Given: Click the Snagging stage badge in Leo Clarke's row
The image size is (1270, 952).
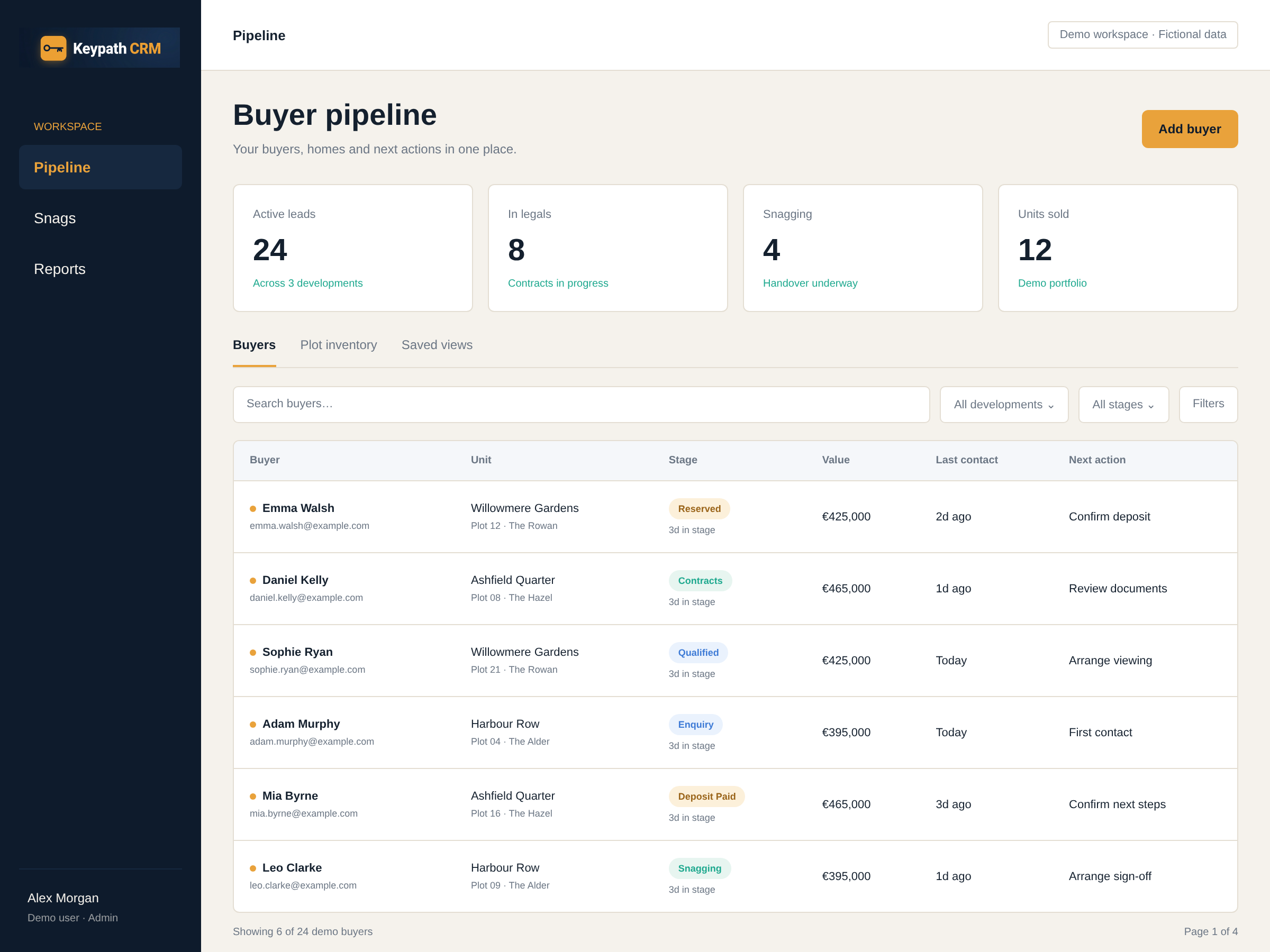Looking at the screenshot, I should (x=700, y=868).
